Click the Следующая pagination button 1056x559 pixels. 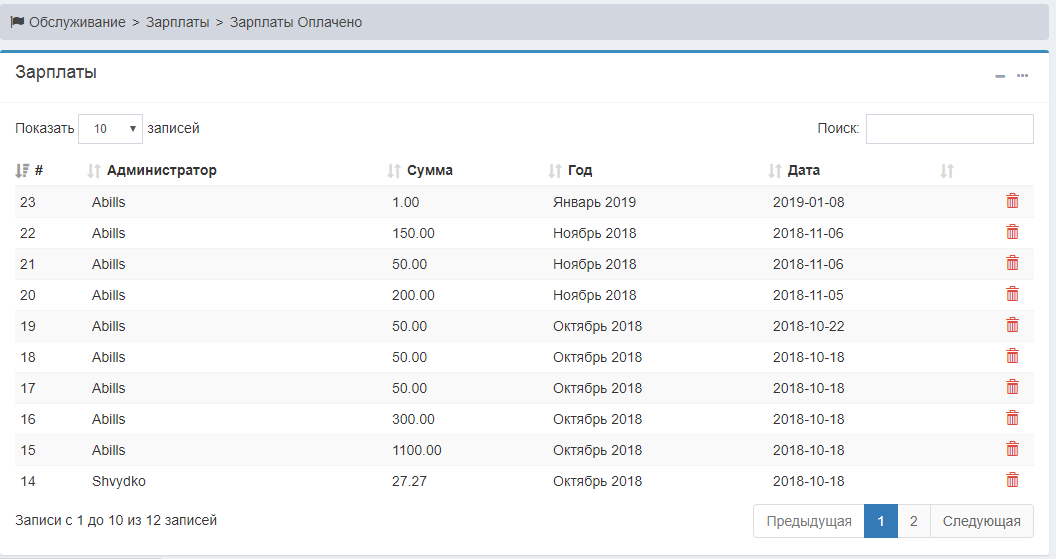tap(981, 521)
